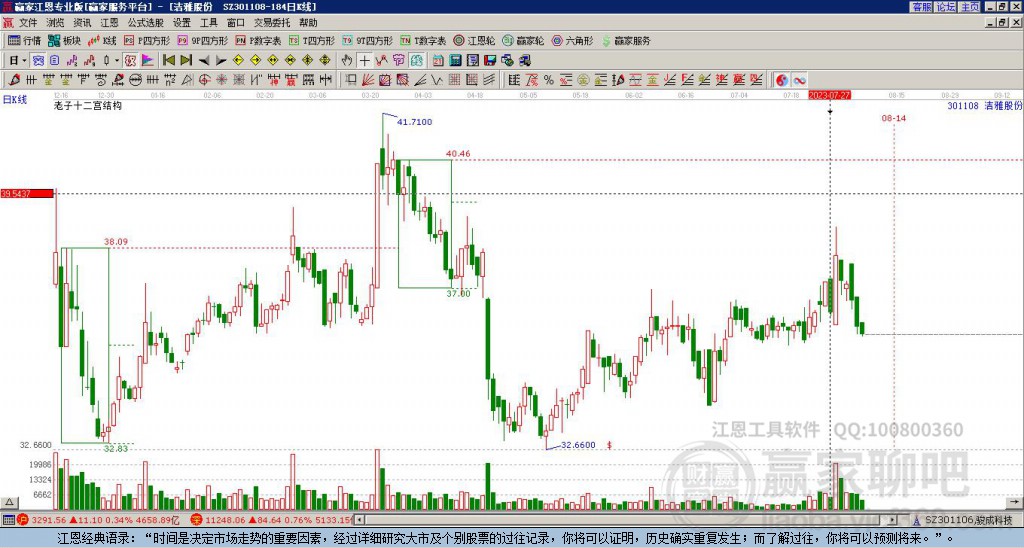Open the 江恩轮 (Gann wheel) tool
The image size is (1024, 548).
475,40
